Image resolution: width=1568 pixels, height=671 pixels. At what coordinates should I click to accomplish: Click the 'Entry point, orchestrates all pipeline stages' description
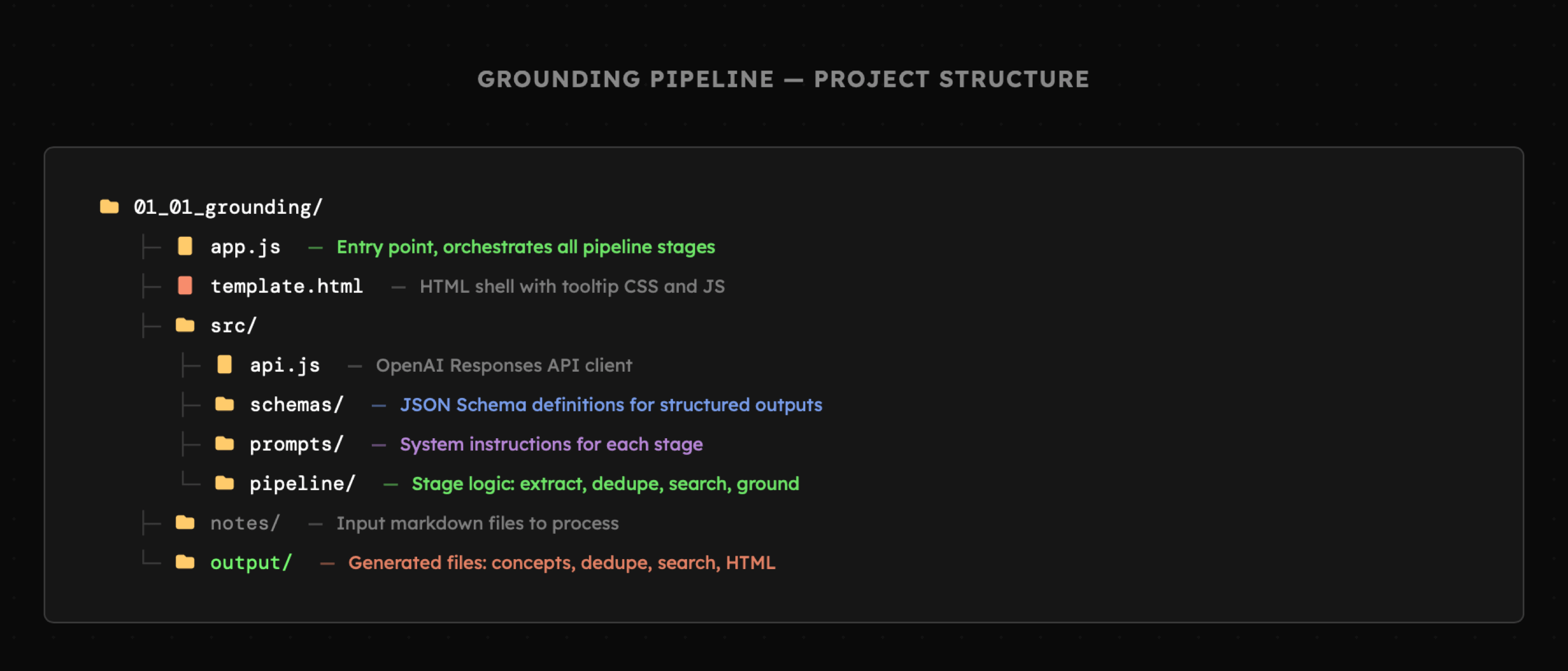click(526, 247)
